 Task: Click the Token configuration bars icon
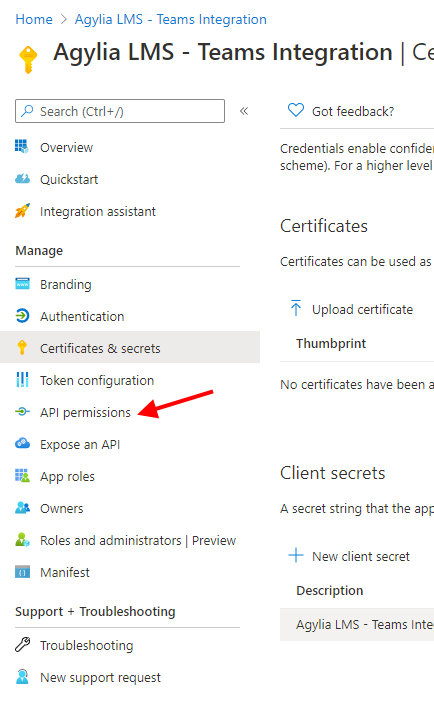[22, 380]
